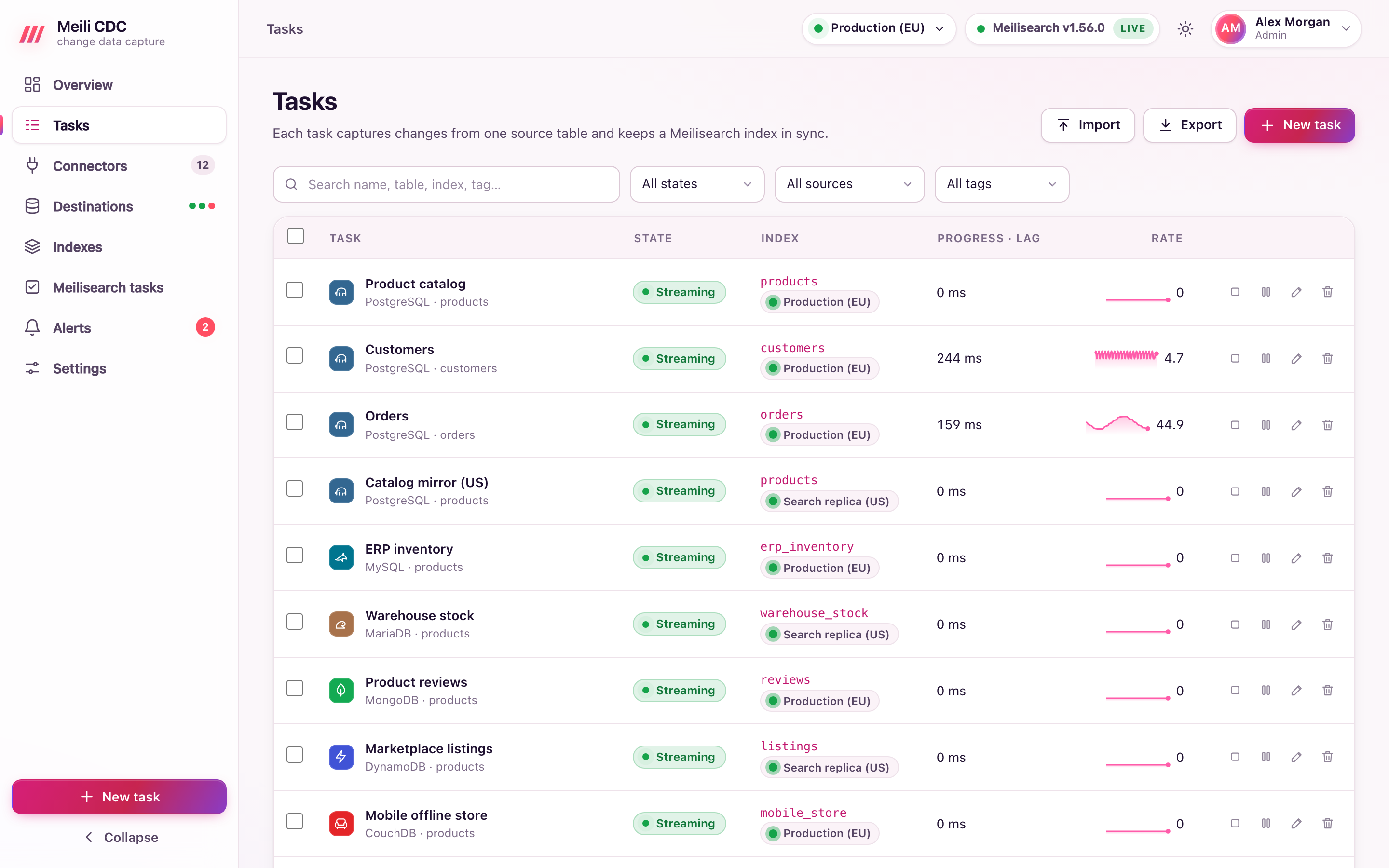Click the stop icon for Product catalog
1389x868 pixels.
point(1235,292)
